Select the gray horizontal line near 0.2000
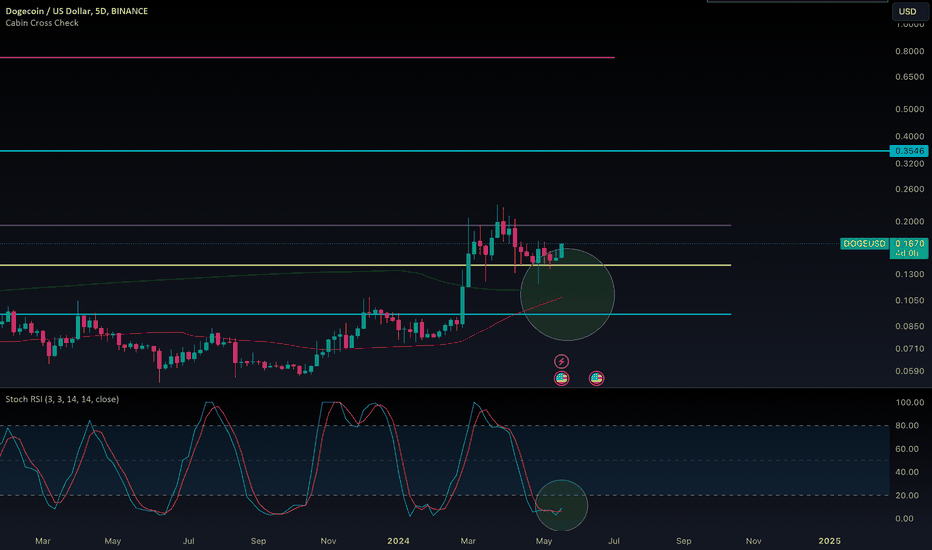Viewport: 932px width, 550px height. [366, 225]
